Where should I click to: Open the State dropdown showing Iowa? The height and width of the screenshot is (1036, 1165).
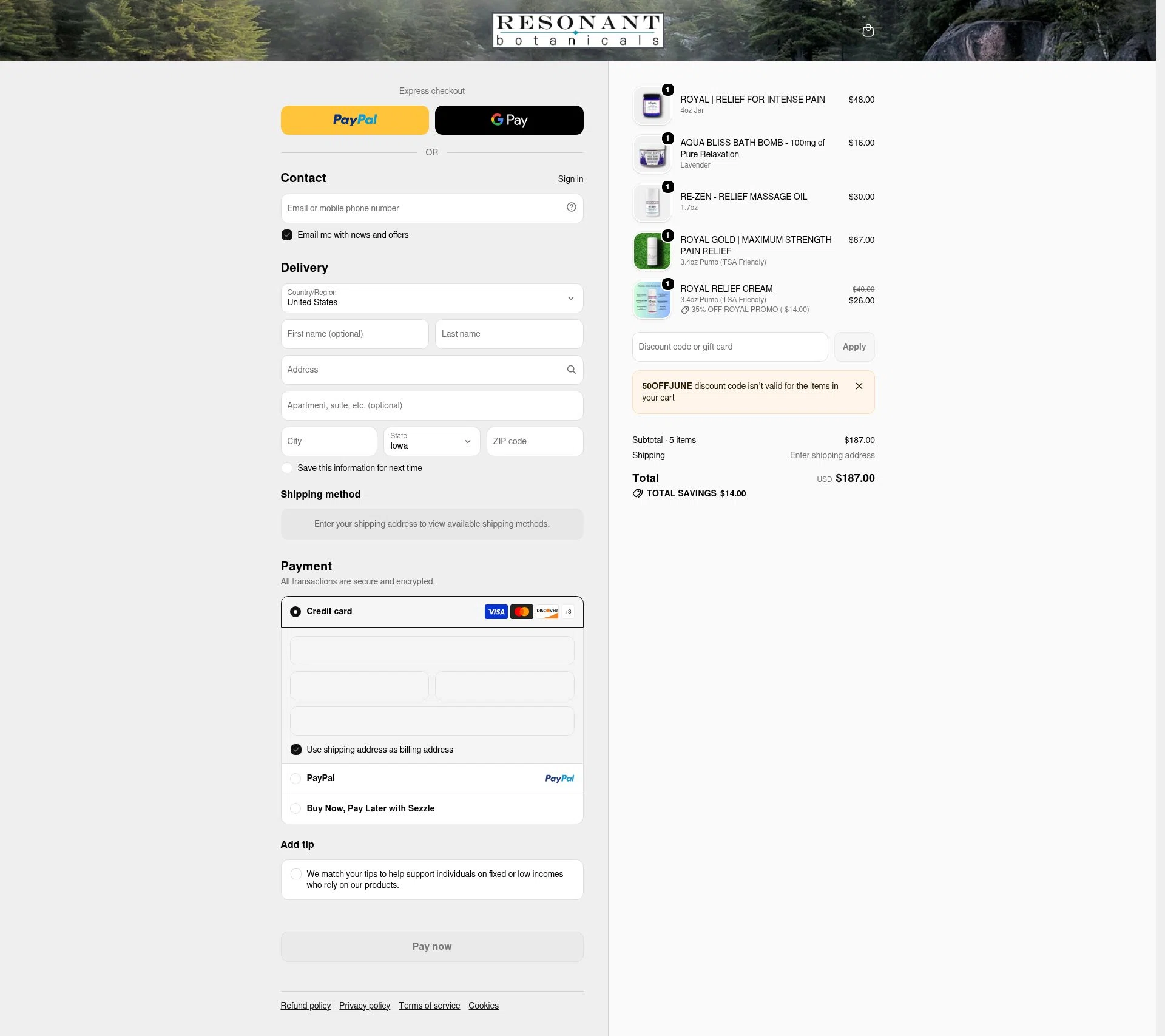coord(432,441)
